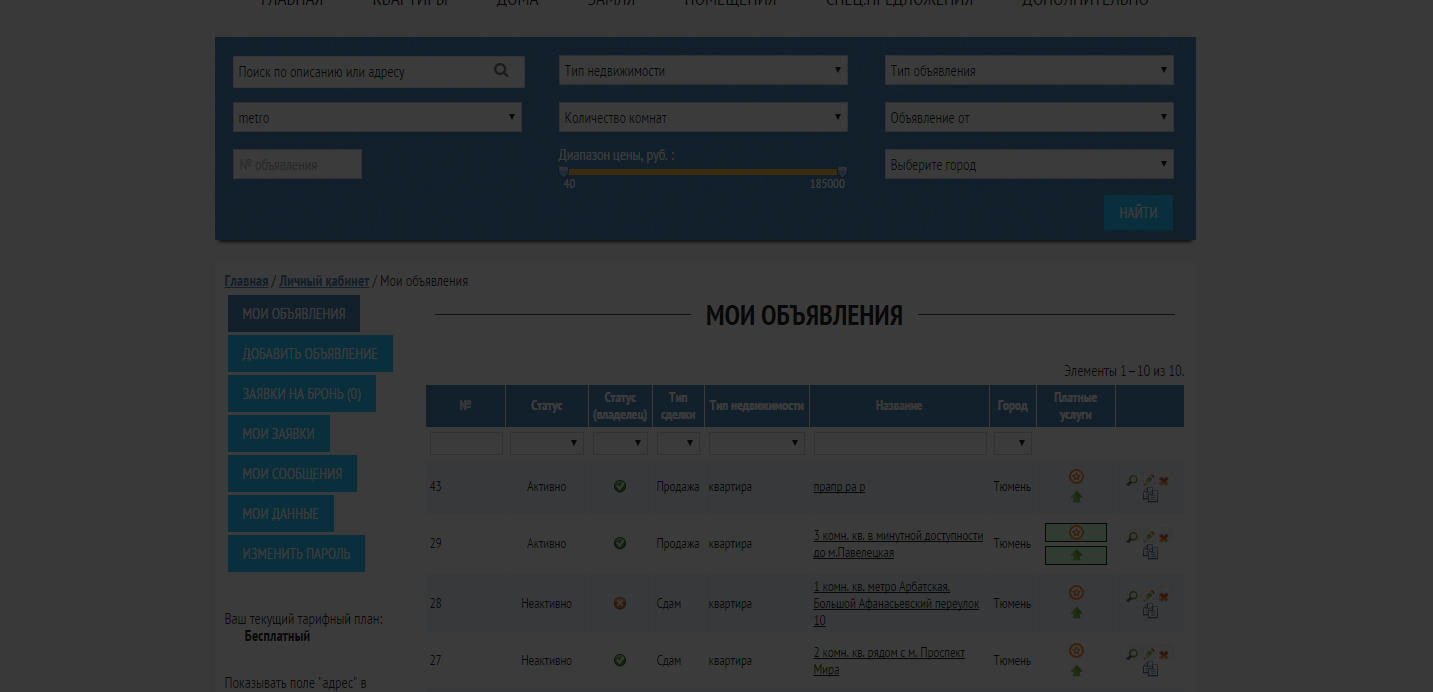Image resolution: width=1433 pixels, height=692 pixels.
Task: Click the green up-arrow for listing 29
Action: tap(1076, 555)
